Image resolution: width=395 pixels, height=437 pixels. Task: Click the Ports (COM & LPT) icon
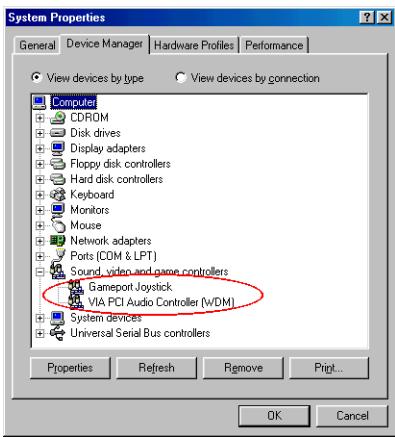coord(58,256)
